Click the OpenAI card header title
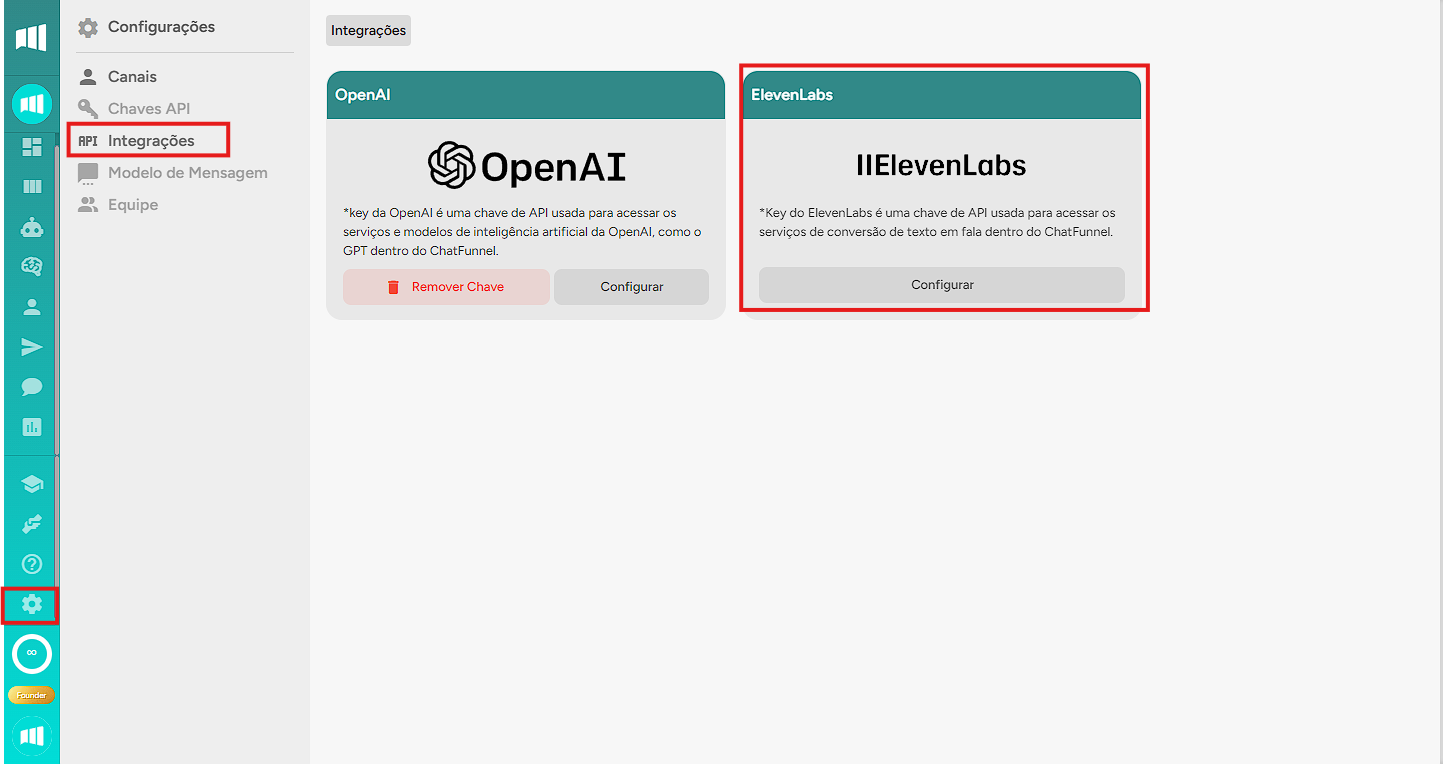Viewport: 1443px width, 764px height. [x=363, y=95]
